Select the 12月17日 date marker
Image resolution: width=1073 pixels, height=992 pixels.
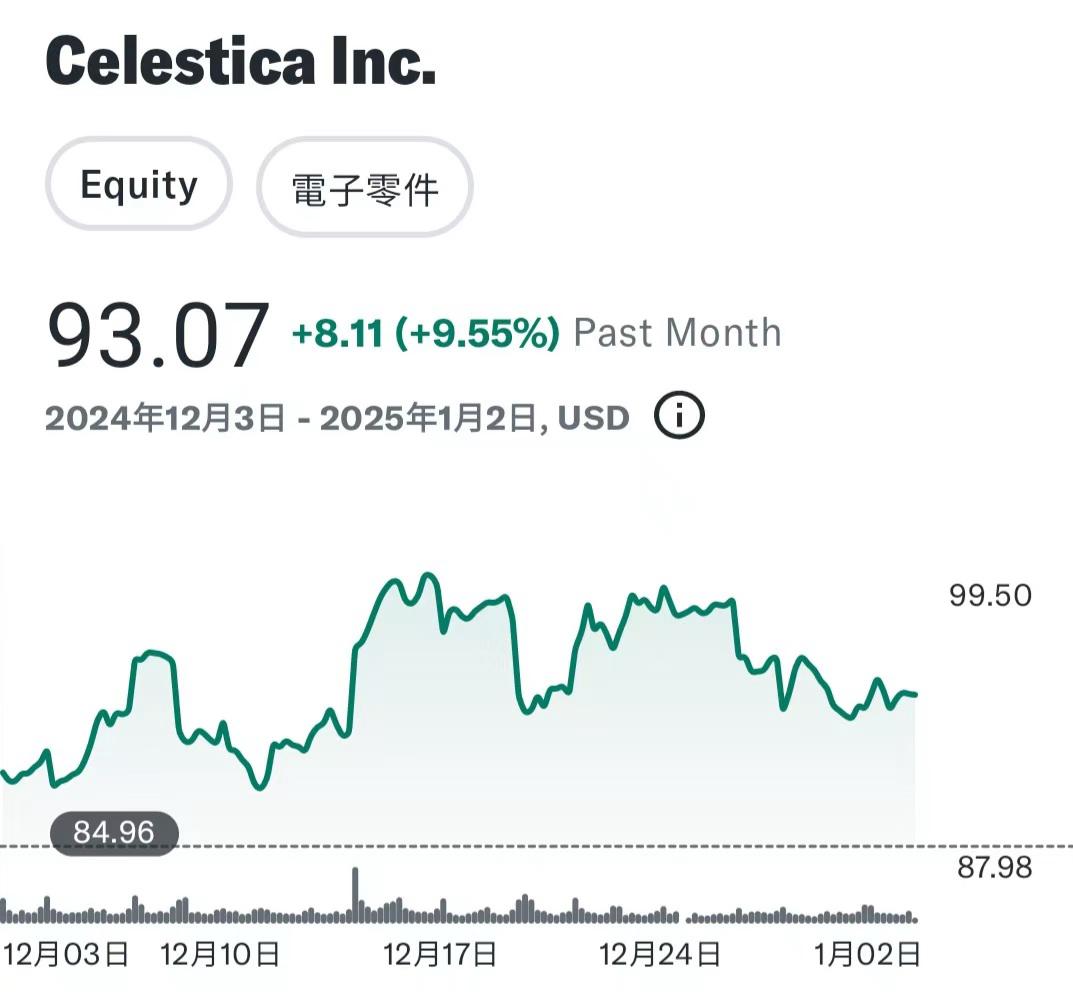point(440,954)
